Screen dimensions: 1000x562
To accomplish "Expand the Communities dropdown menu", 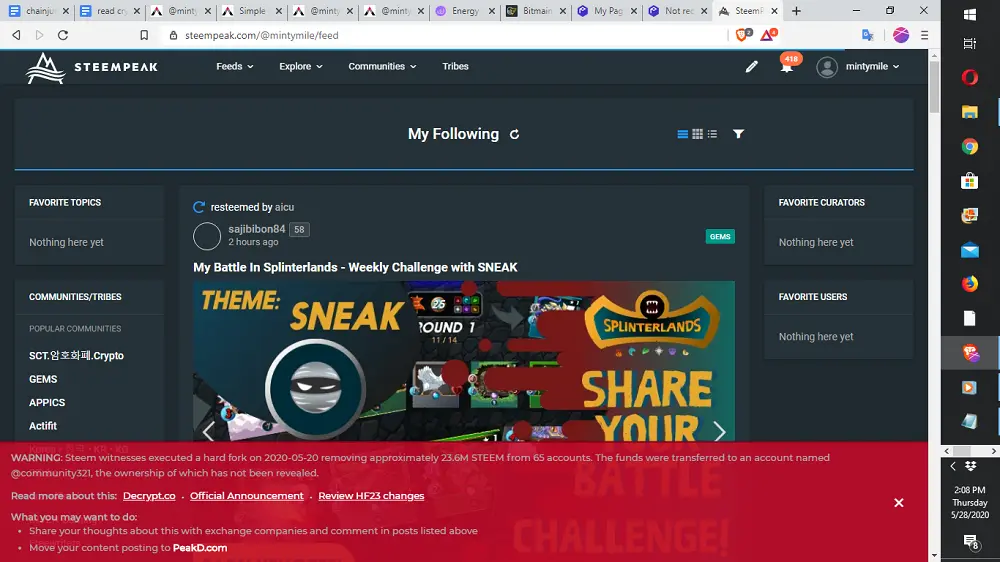I will [382, 66].
